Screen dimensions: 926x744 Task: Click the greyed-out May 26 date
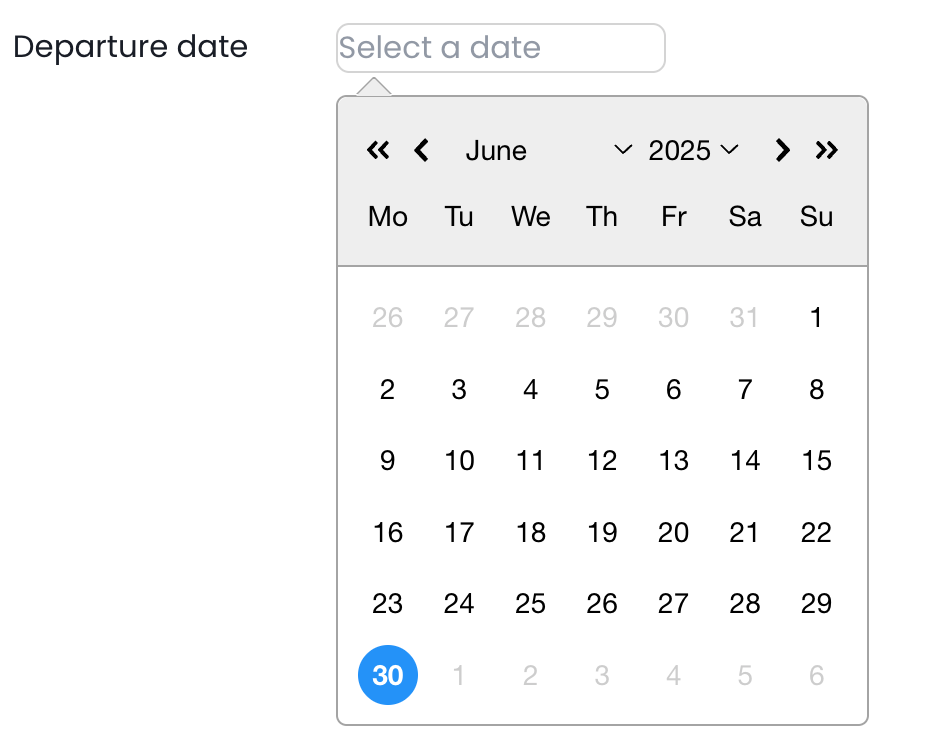388,318
